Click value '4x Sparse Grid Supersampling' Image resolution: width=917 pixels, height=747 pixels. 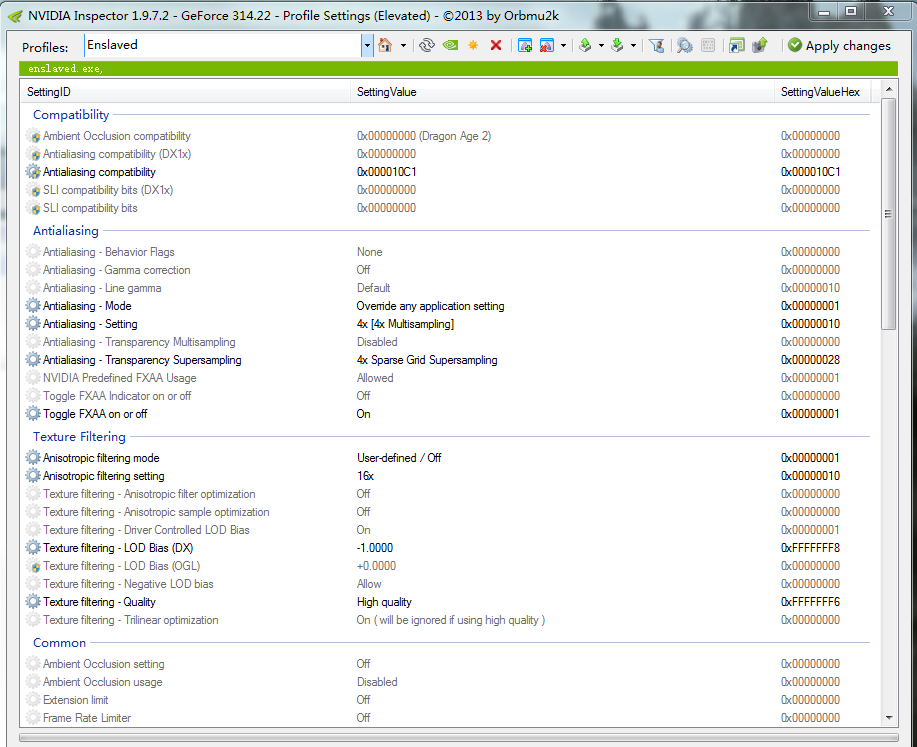427,360
